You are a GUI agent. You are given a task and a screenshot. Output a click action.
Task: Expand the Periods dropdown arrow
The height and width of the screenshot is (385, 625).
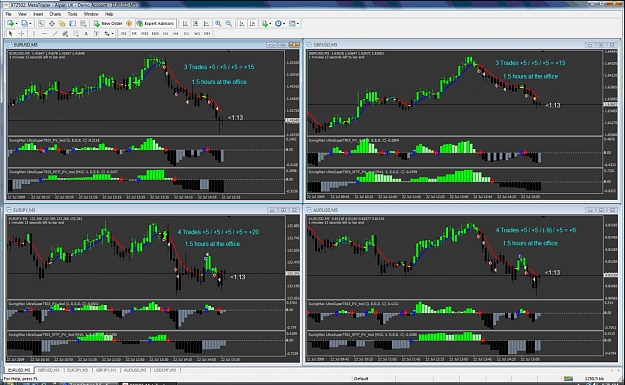284,24
